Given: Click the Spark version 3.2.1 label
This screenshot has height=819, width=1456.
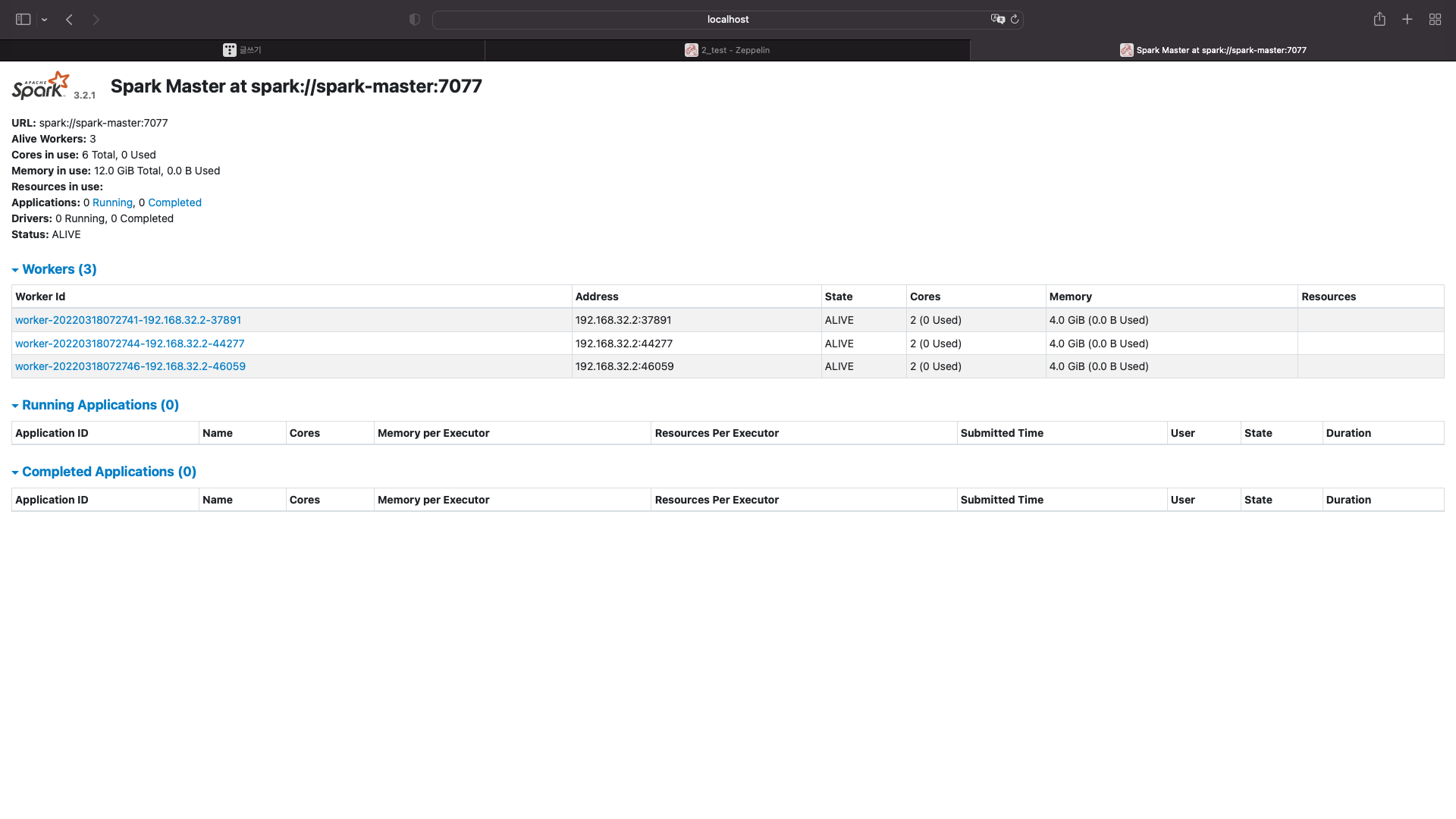Looking at the screenshot, I should (x=84, y=96).
